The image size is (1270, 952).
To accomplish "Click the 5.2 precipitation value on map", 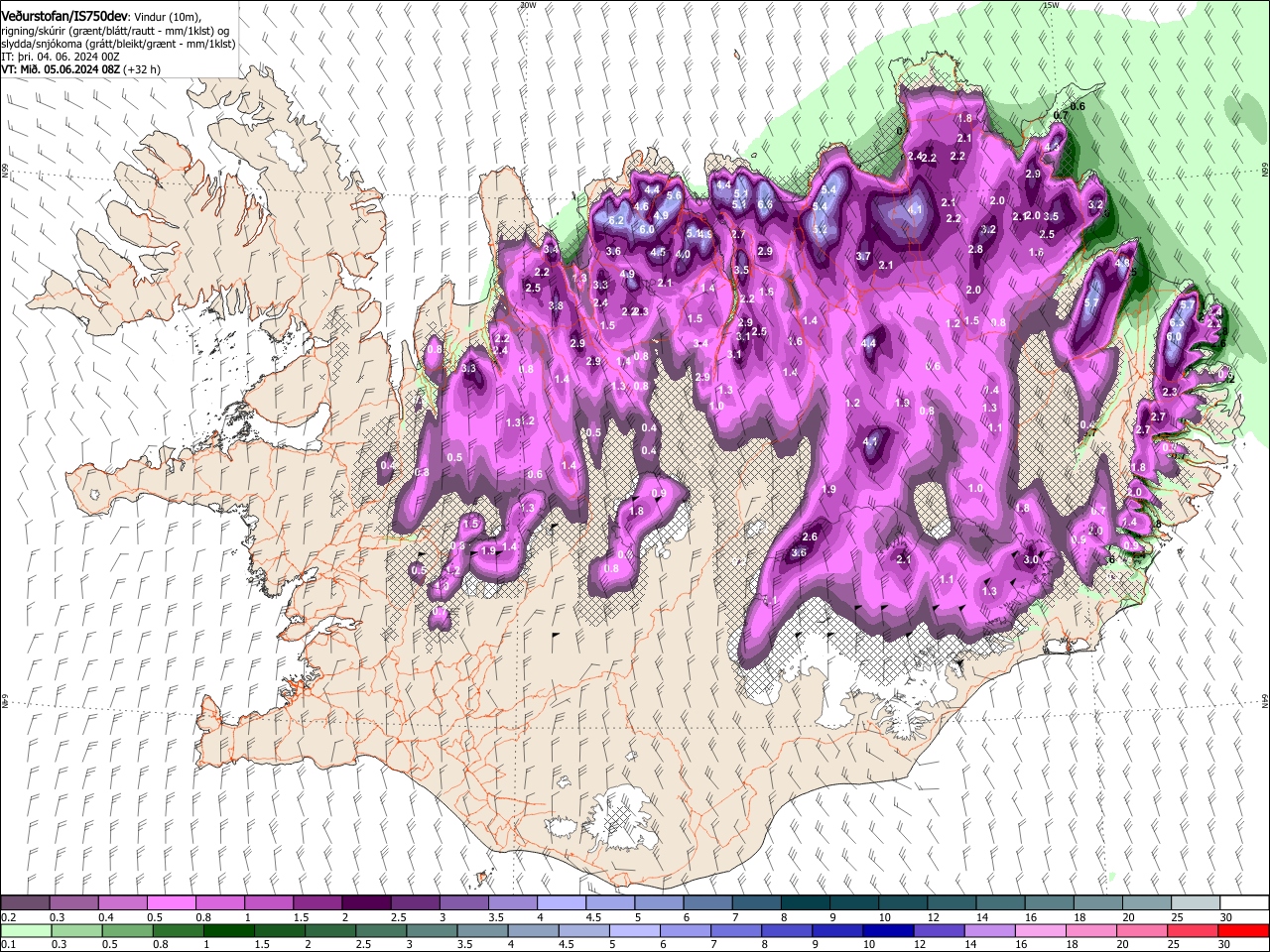I will pos(820,230).
